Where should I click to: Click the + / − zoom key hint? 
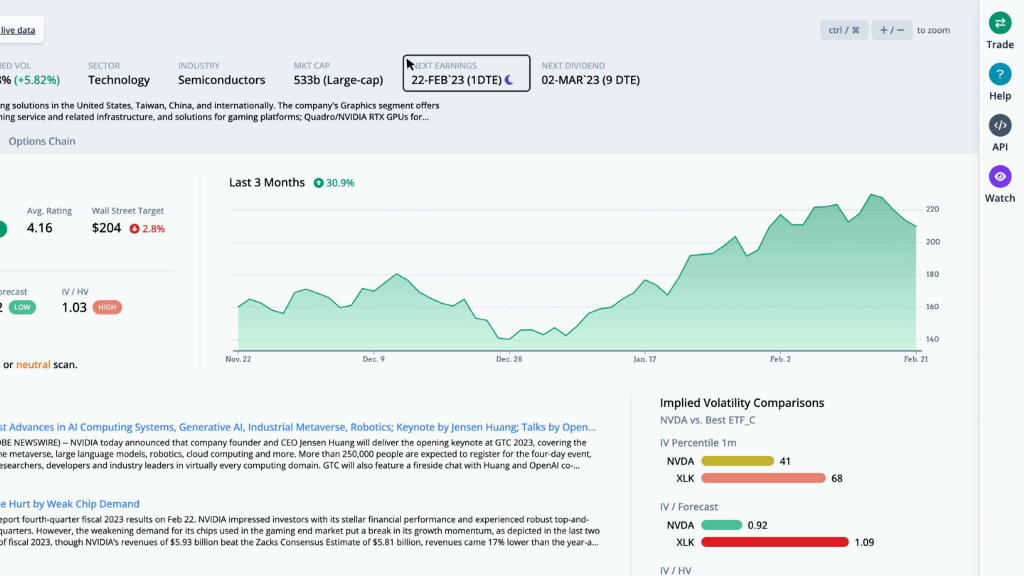click(x=892, y=30)
